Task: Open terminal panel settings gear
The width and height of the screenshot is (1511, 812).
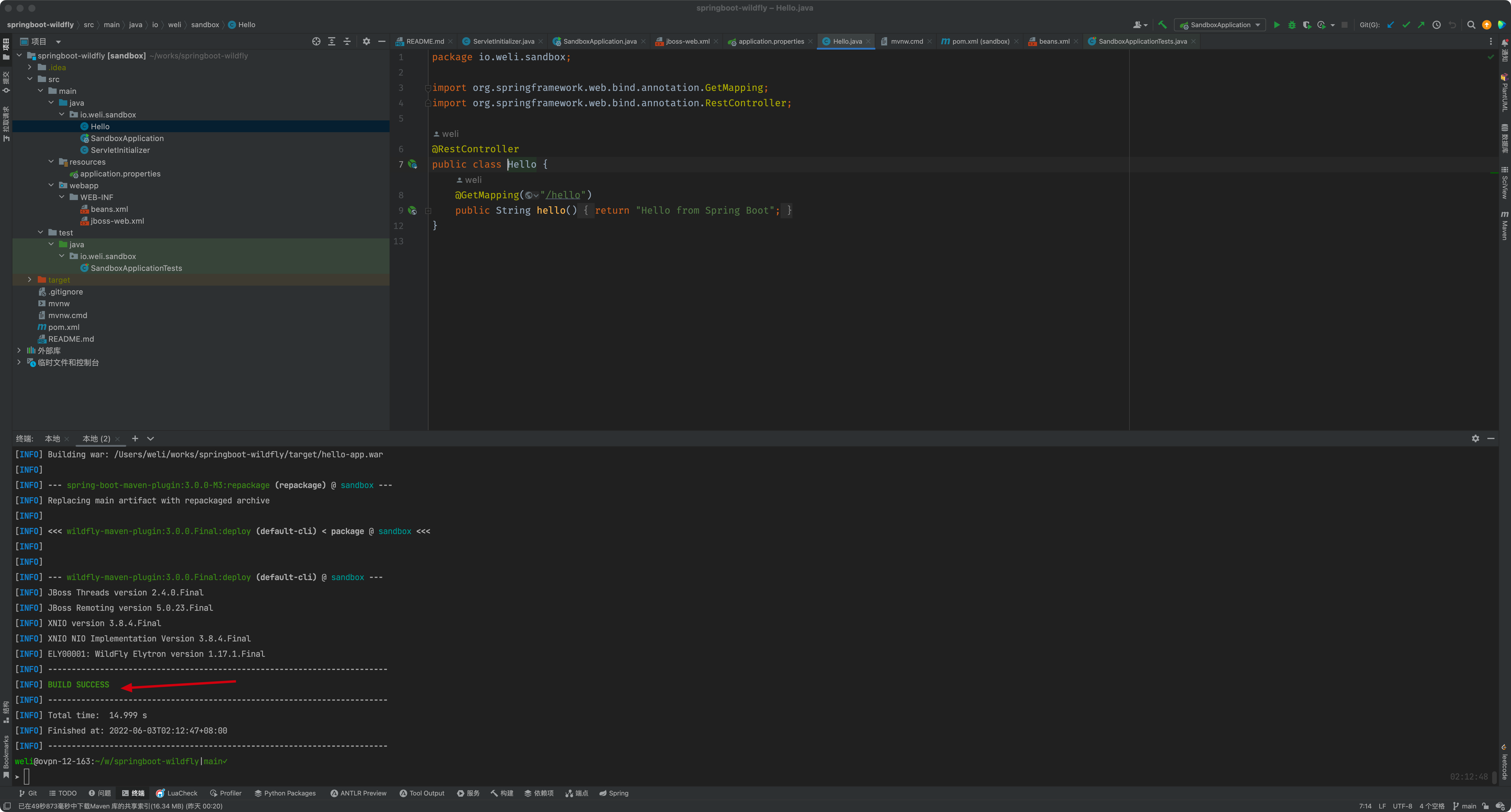Action: click(1475, 438)
